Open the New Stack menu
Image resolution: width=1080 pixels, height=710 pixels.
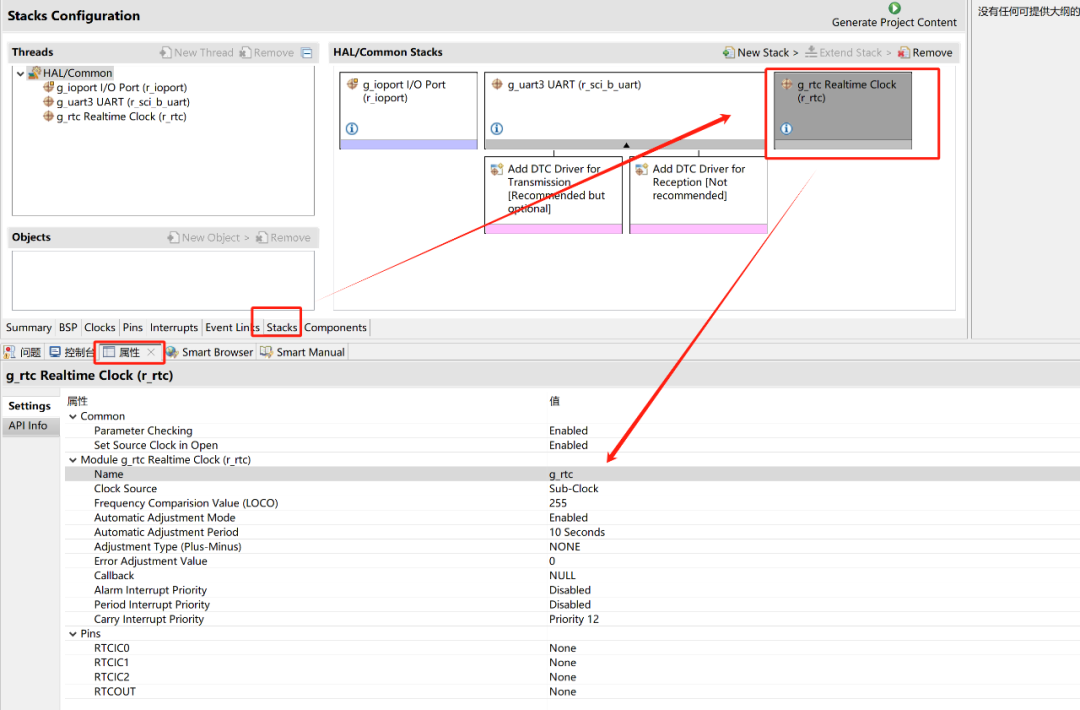click(x=760, y=53)
